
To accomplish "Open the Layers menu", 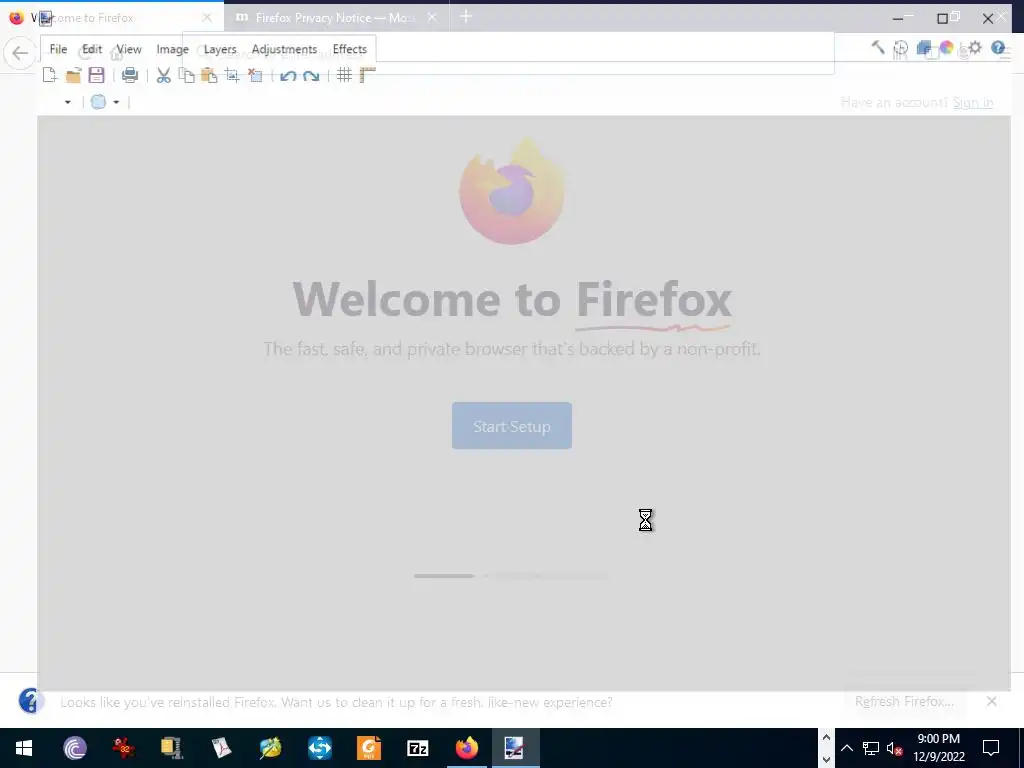I will coord(220,49).
